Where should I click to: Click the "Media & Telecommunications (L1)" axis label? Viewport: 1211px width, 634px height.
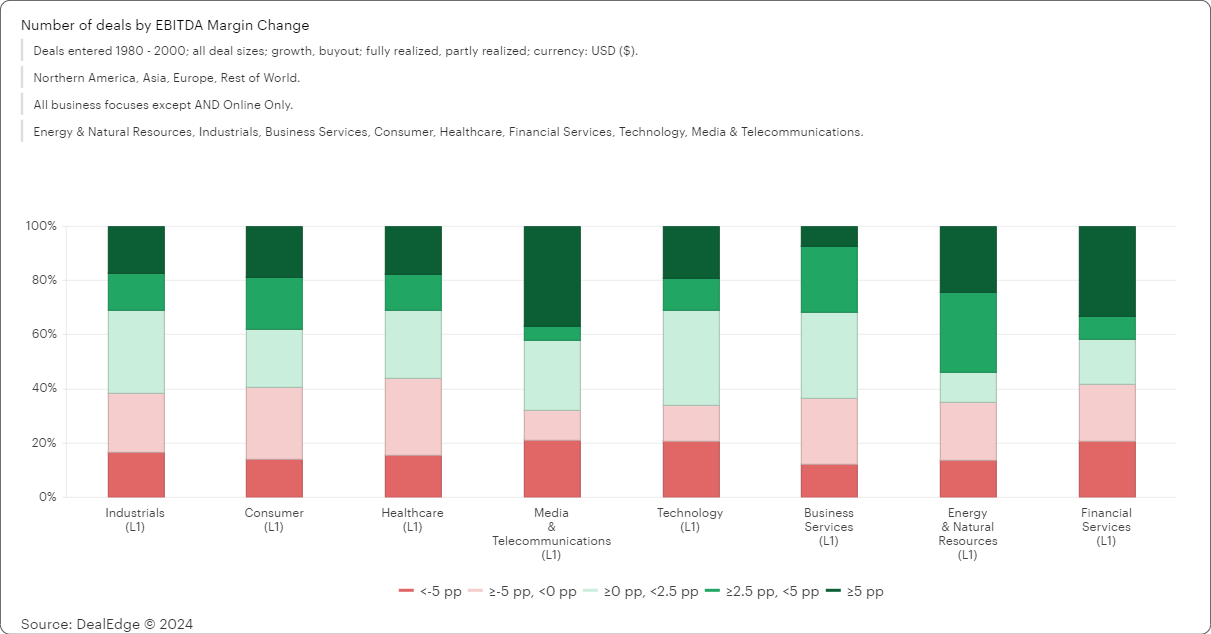(x=551, y=534)
